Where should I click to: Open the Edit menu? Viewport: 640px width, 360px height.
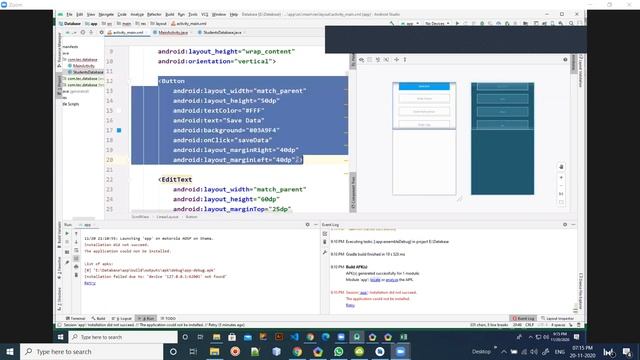click(x=80, y=14)
